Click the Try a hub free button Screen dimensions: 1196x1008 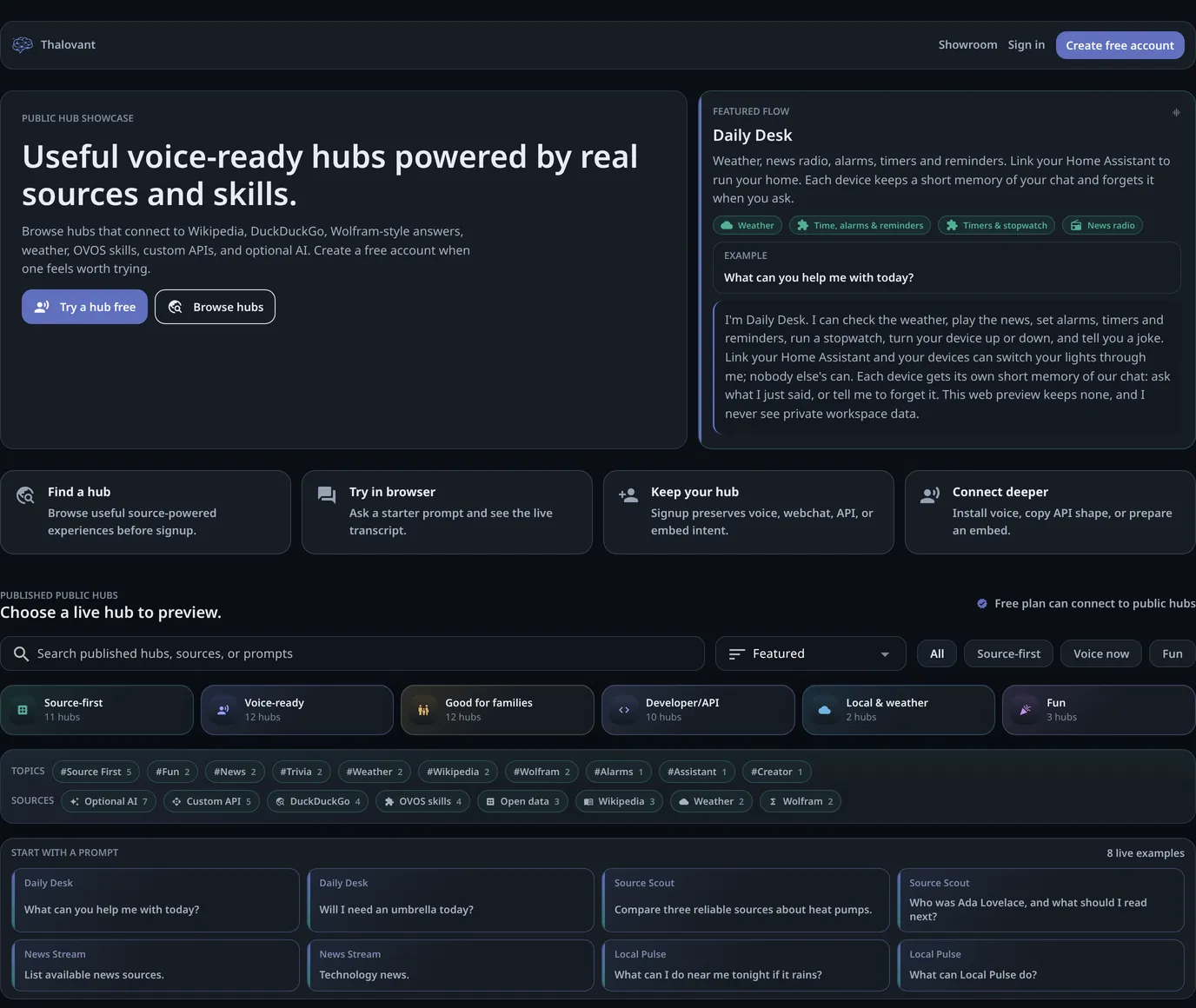[x=84, y=307]
